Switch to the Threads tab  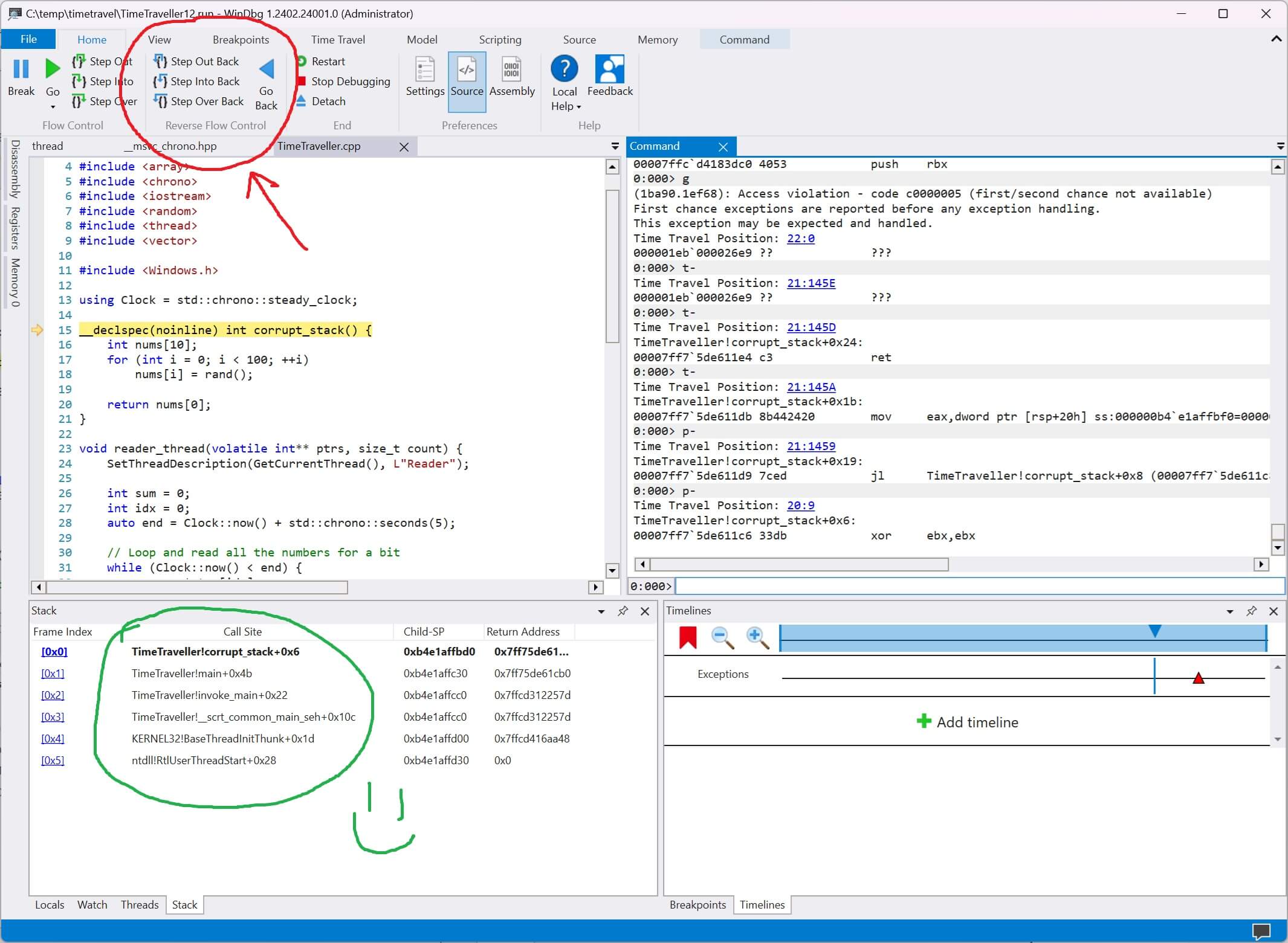(x=139, y=904)
